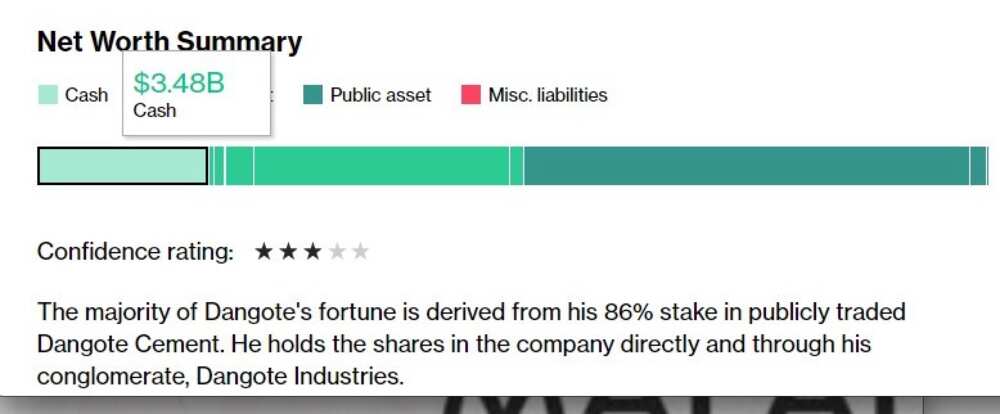This screenshot has height=414, width=1000.
Task: Click the Confidence rating label
Action: [x=136, y=252]
